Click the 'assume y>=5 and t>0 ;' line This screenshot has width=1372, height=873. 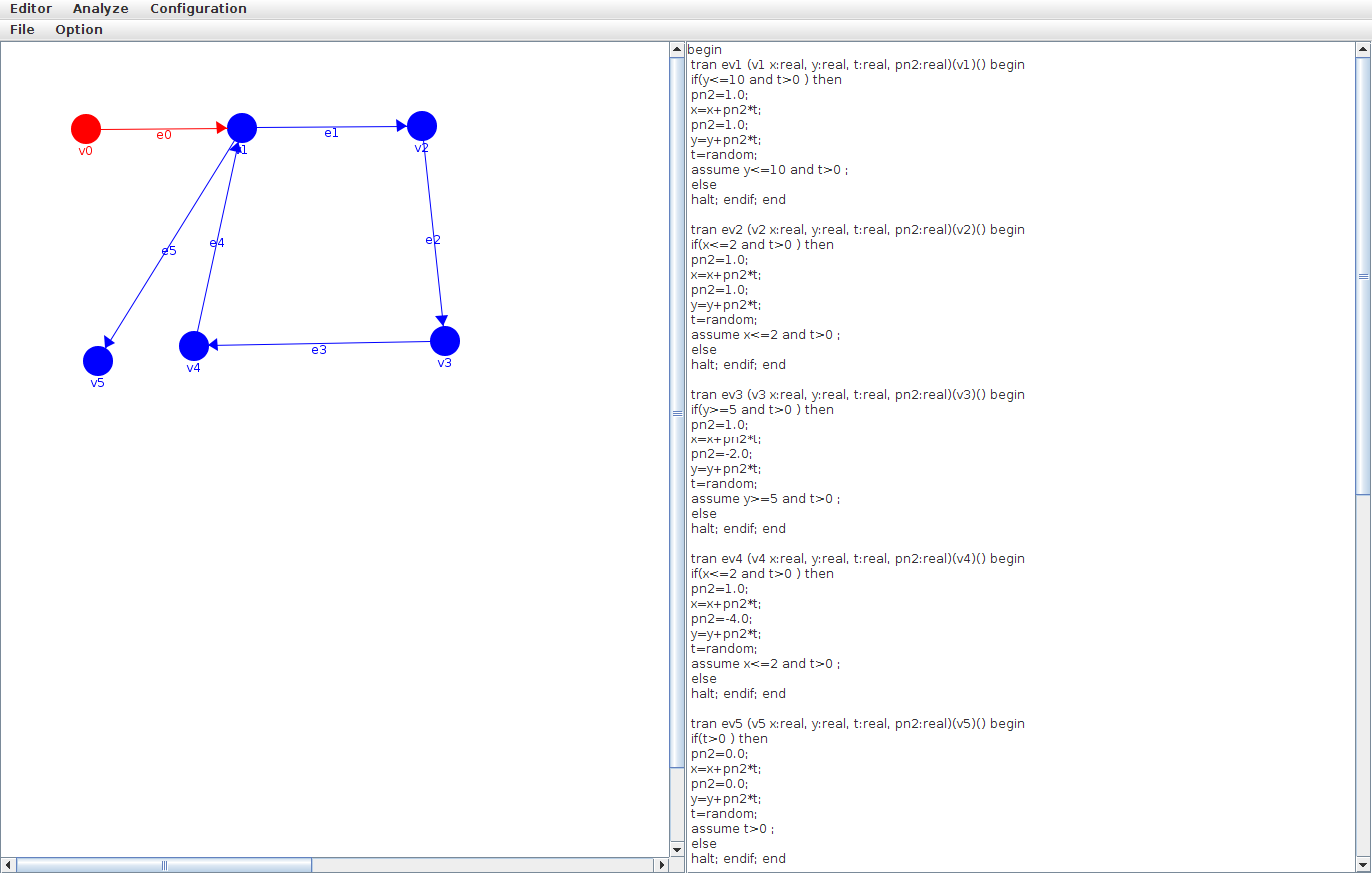point(765,499)
